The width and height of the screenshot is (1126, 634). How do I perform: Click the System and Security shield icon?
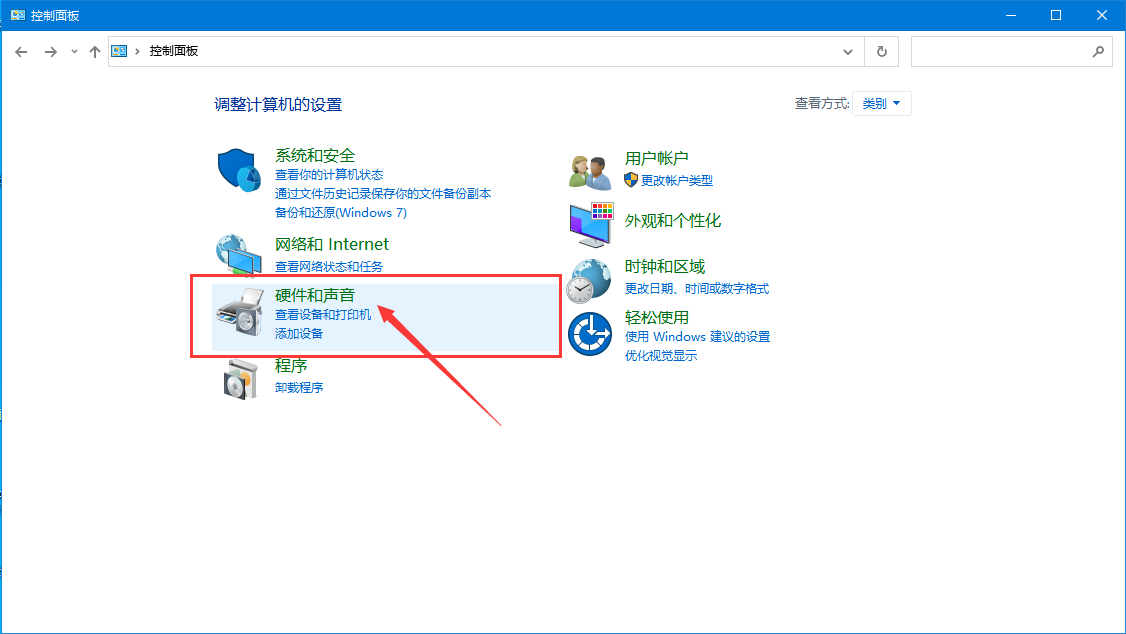click(x=239, y=170)
